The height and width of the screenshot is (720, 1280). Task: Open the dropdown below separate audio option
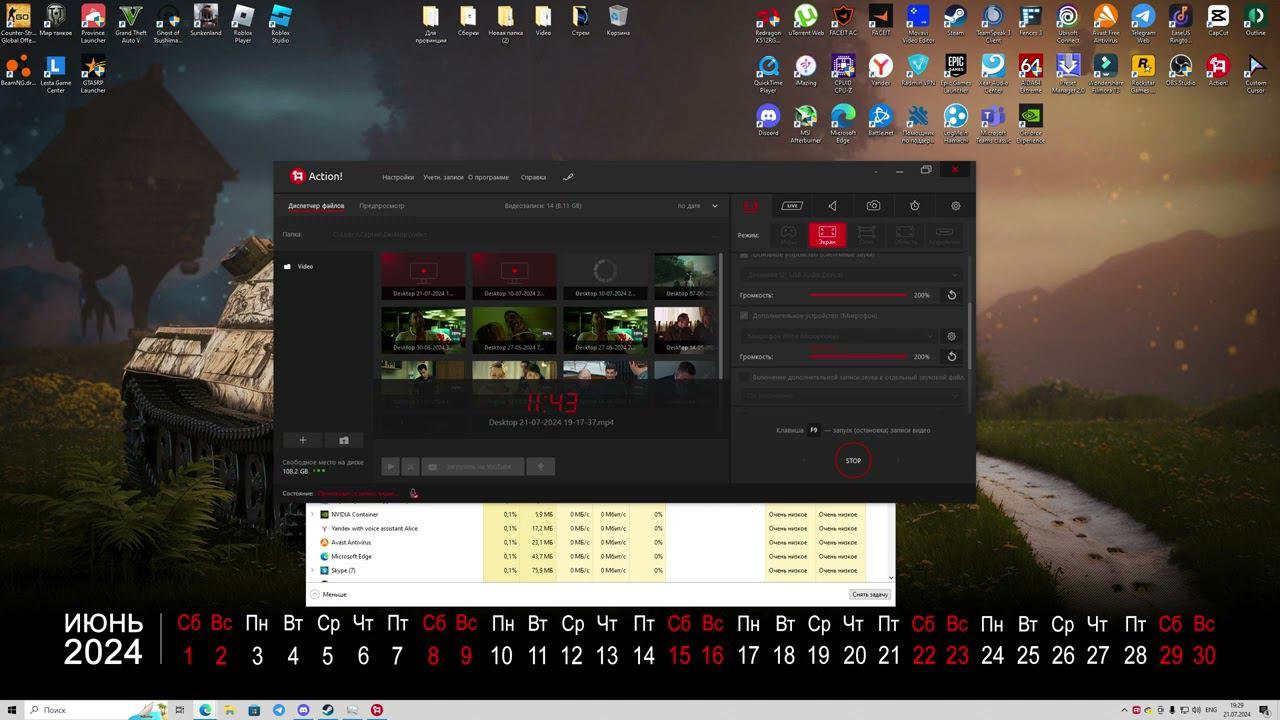852,396
